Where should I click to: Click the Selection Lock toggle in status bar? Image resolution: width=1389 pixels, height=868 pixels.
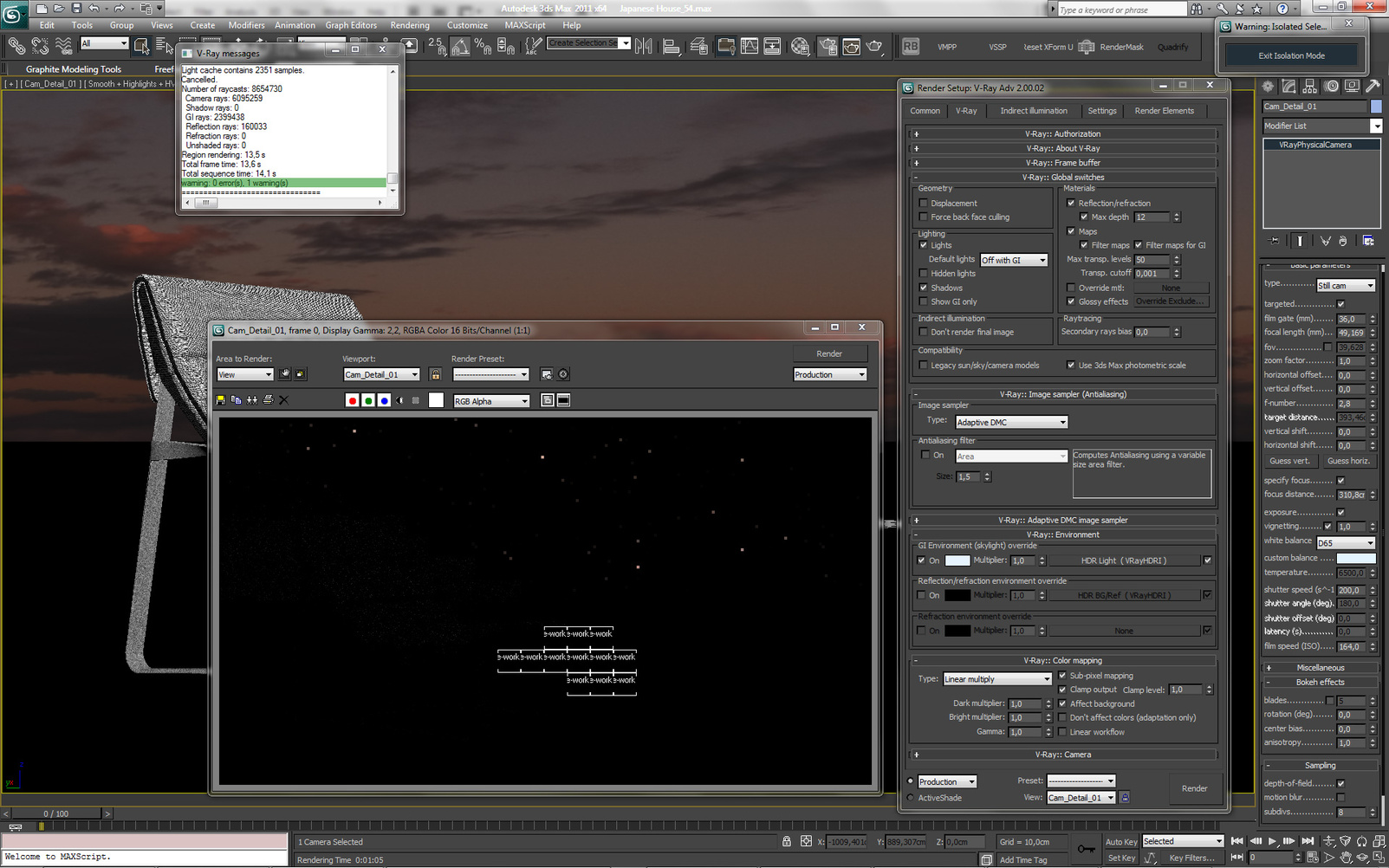coord(787,841)
